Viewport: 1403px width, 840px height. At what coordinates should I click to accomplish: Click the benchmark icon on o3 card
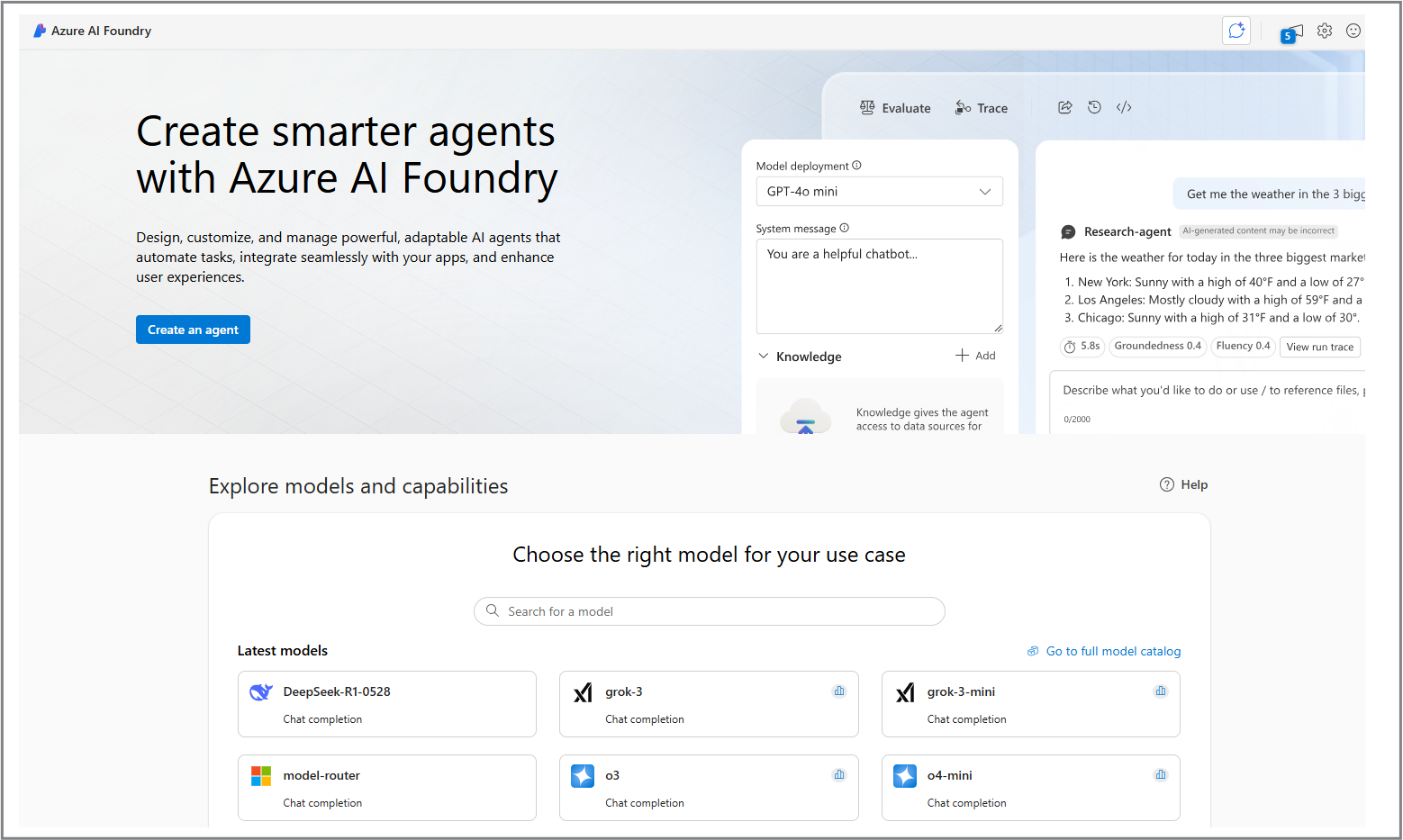click(x=839, y=775)
